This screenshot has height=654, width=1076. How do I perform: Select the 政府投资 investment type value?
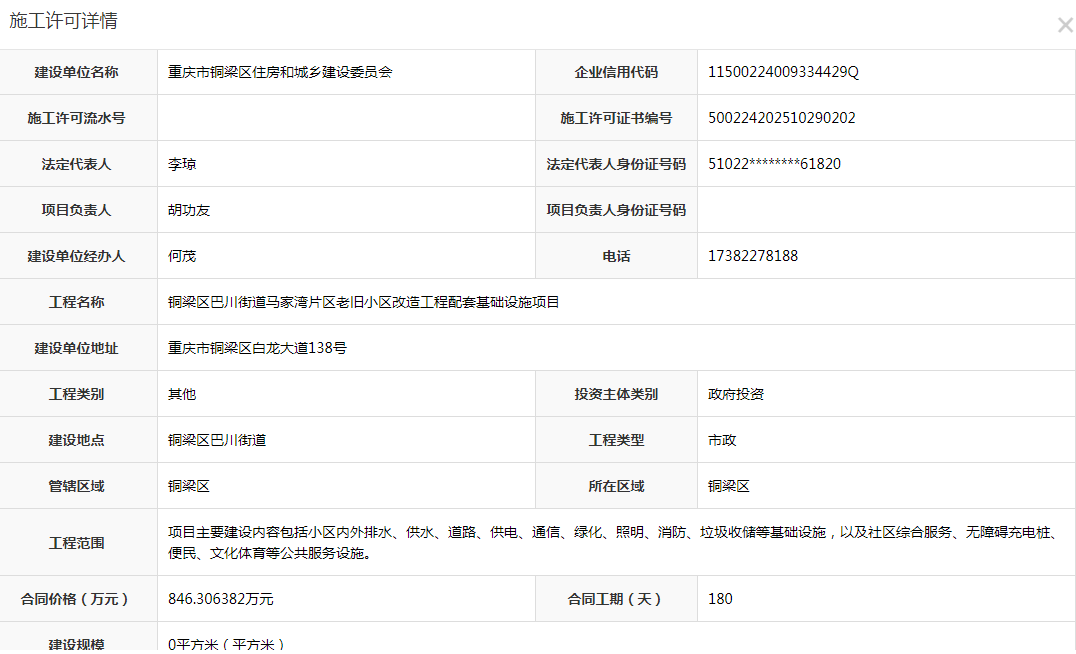pyautogui.click(x=736, y=394)
